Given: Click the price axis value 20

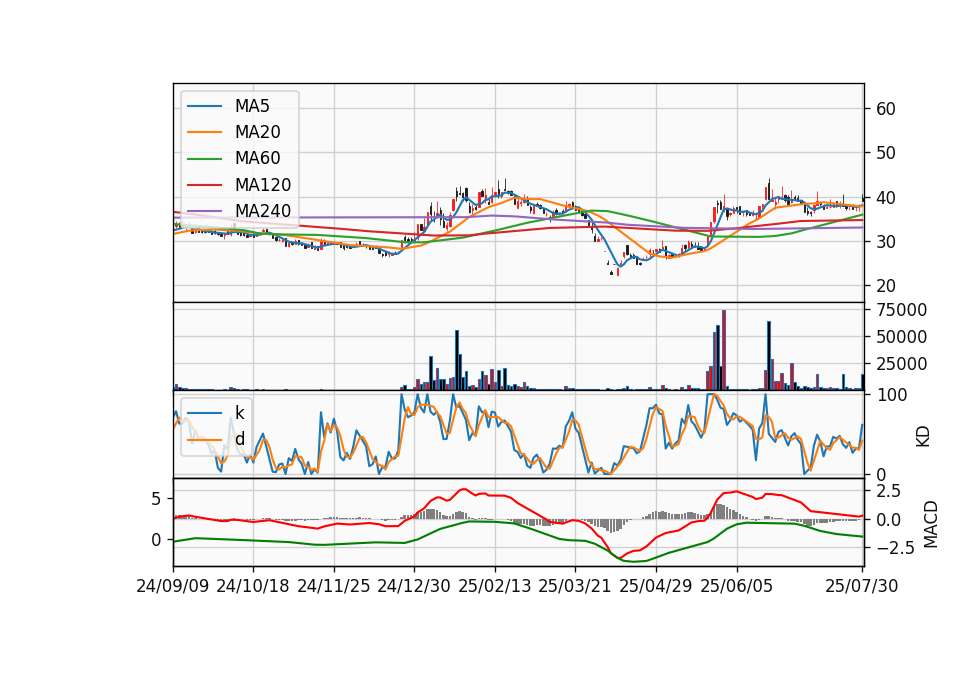Looking at the screenshot, I should (x=886, y=286).
